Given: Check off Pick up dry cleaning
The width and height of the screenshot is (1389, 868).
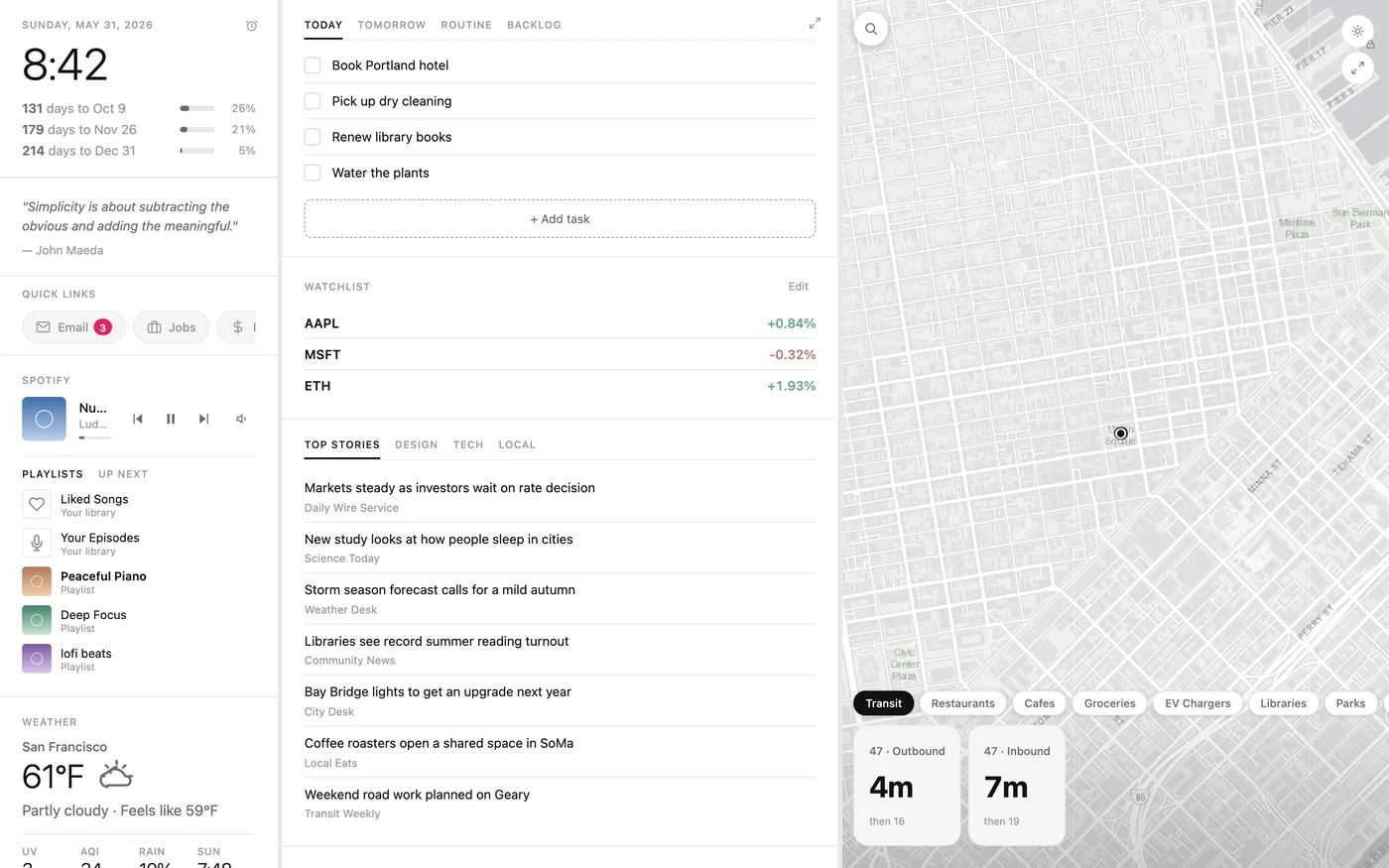Looking at the screenshot, I should click(x=313, y=101).
